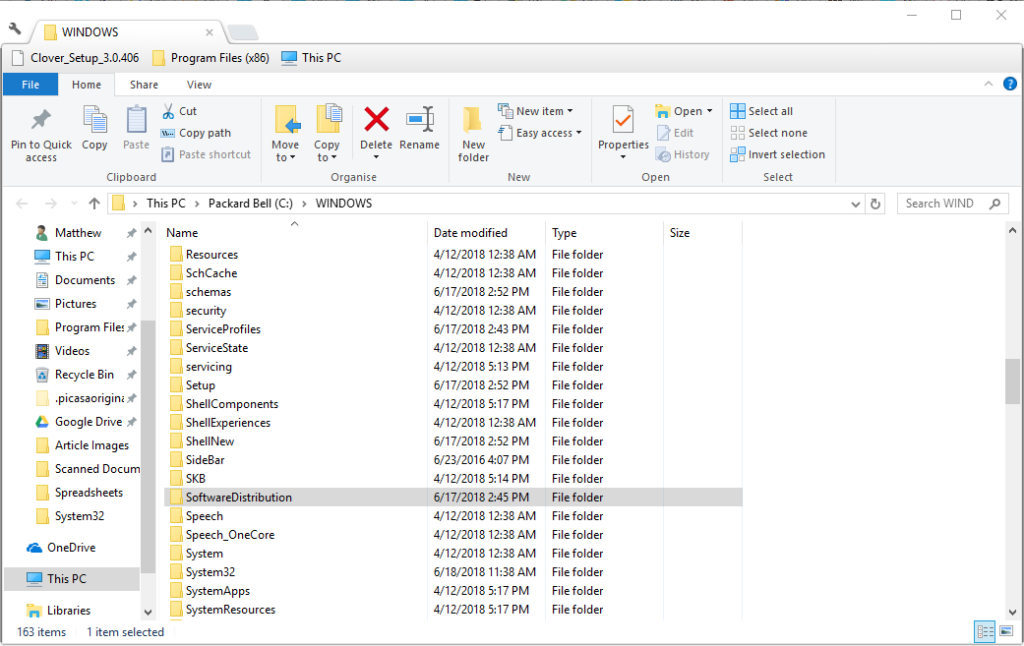Click the SideBar folder icon
Screen dimensions: 1024x646
176,460
